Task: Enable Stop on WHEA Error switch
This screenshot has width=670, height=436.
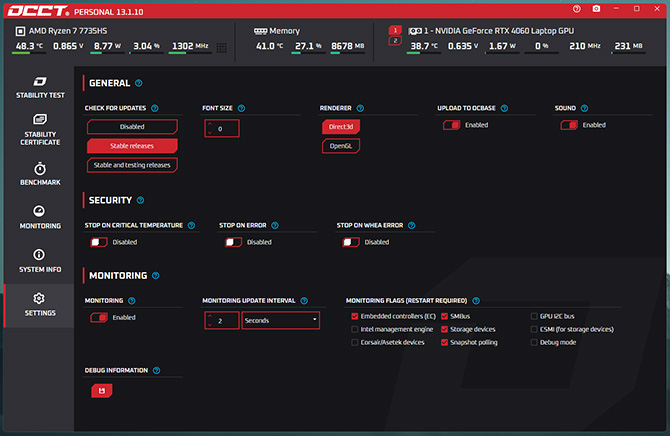Action: tap(351, 242)
